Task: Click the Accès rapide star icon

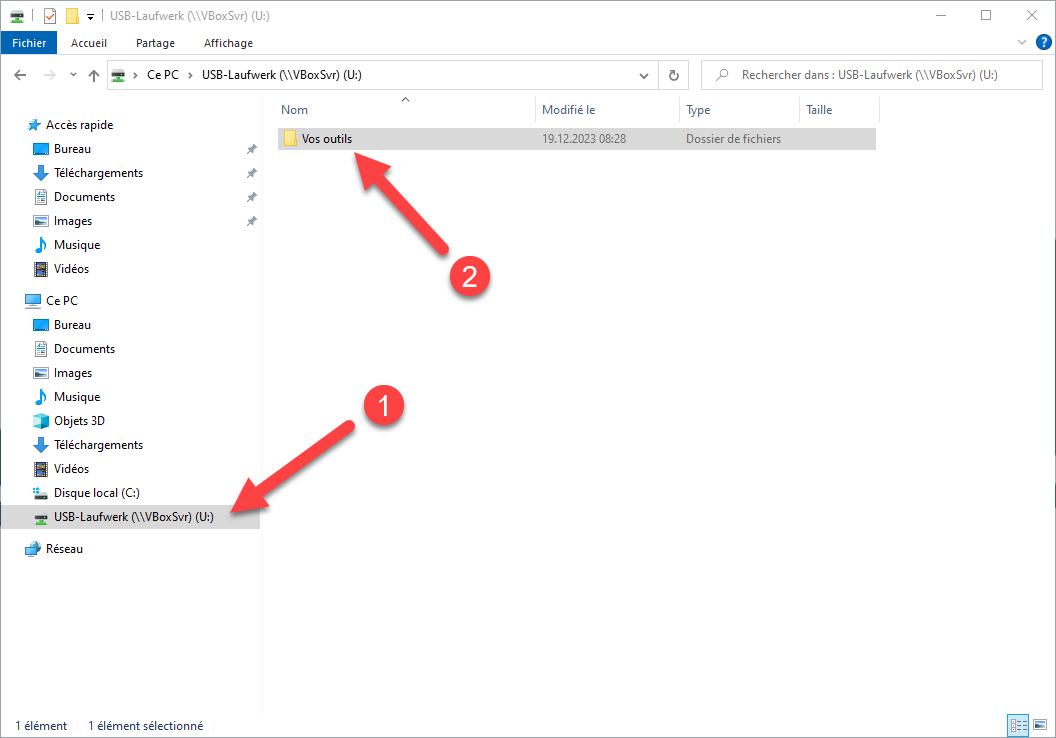Action: pos(34,125)
